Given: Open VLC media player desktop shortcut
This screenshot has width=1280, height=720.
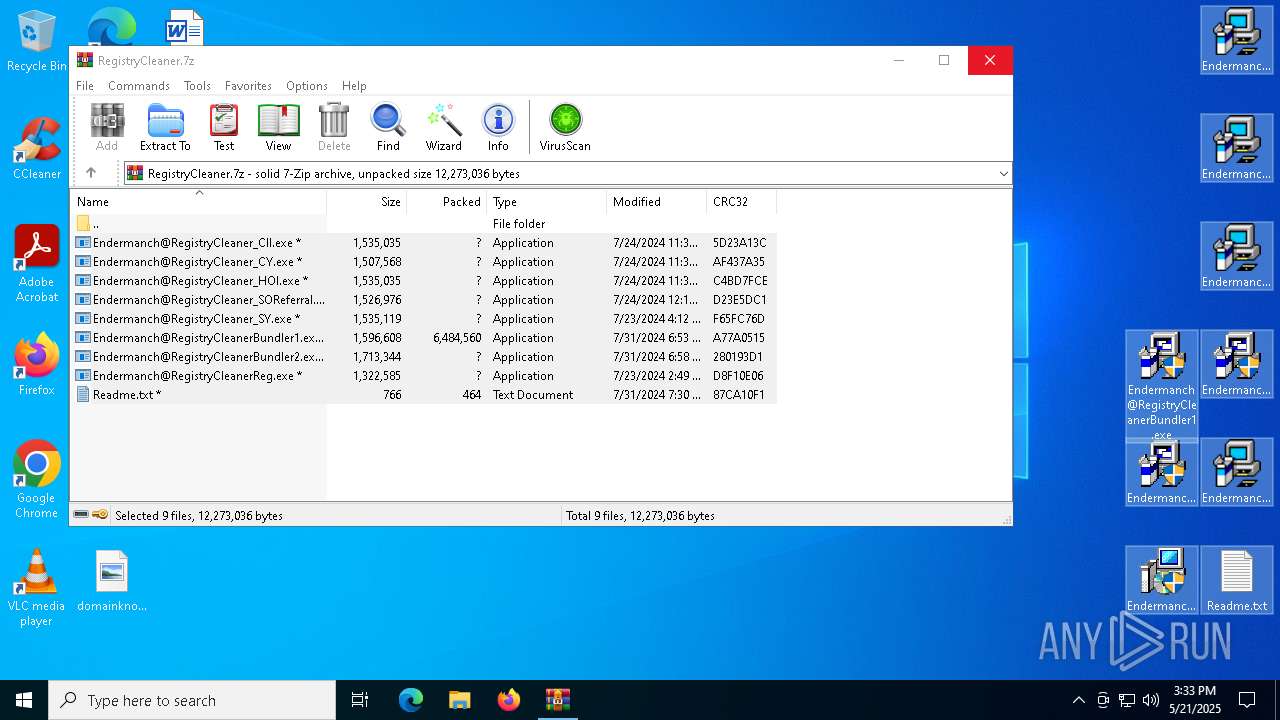Looking at the screenshot, I should [x=37, y=588].
